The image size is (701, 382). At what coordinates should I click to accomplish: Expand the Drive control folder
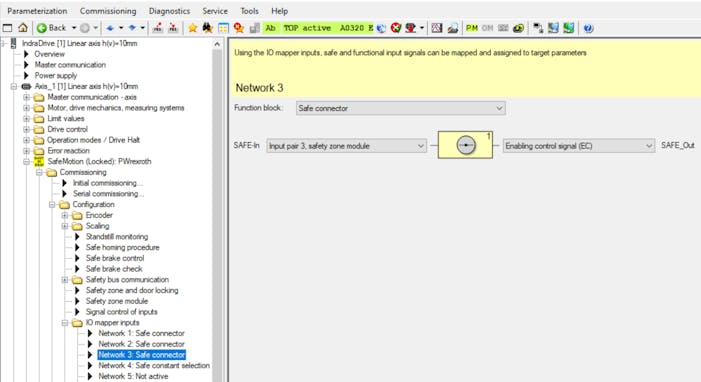coord(26,129)
